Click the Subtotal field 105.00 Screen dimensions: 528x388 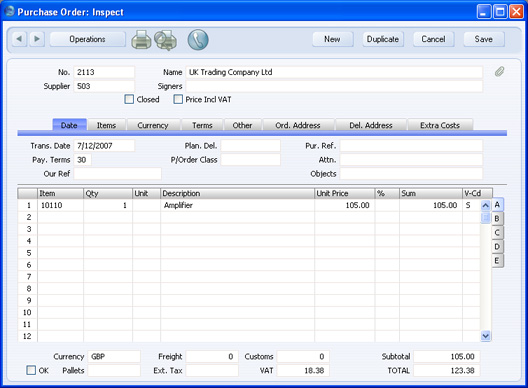pyautogui.click(x=447, y=356)
